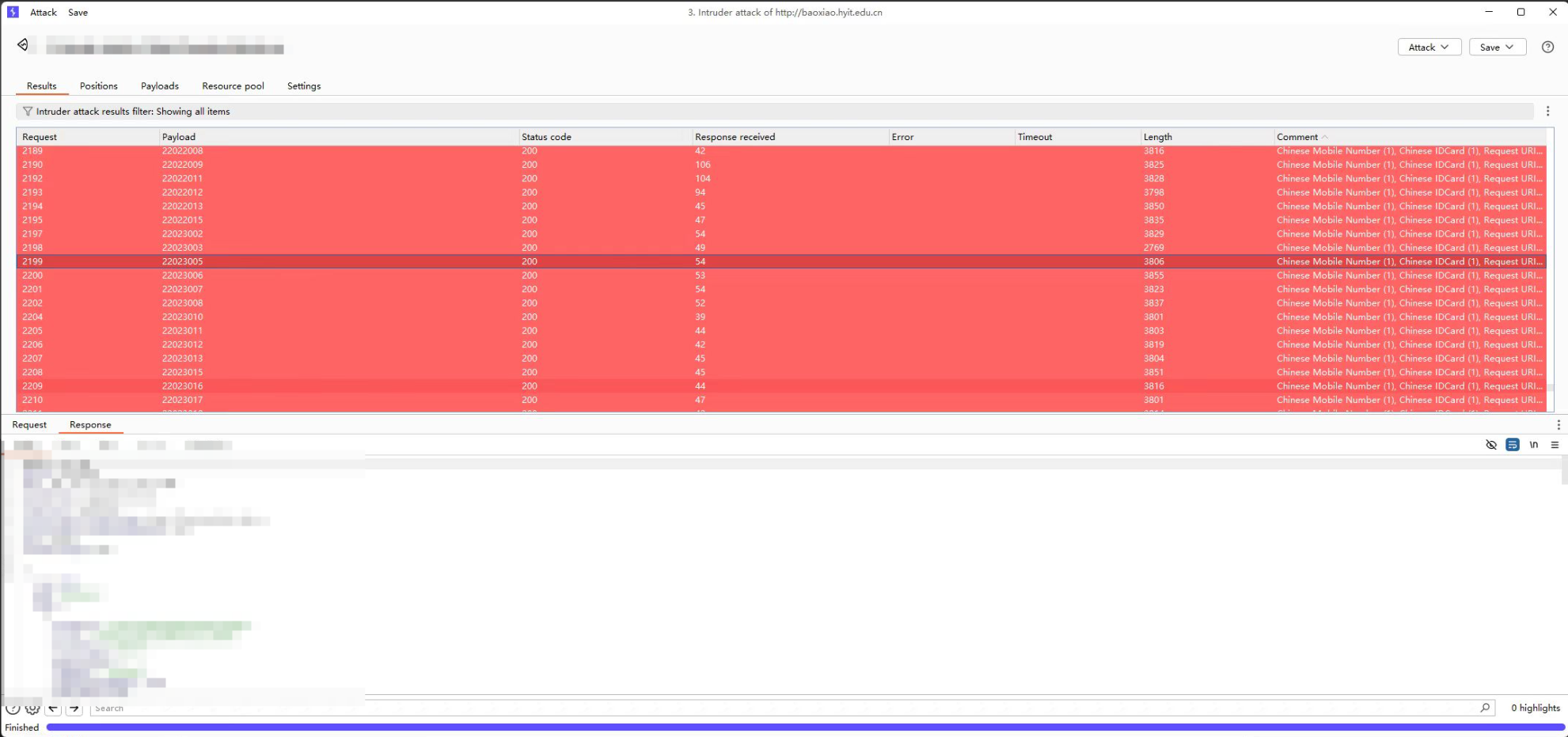Toggle show non-printable characters \n button
The width and height of the screenshot is (1568, 737).
pos(1534,445)
